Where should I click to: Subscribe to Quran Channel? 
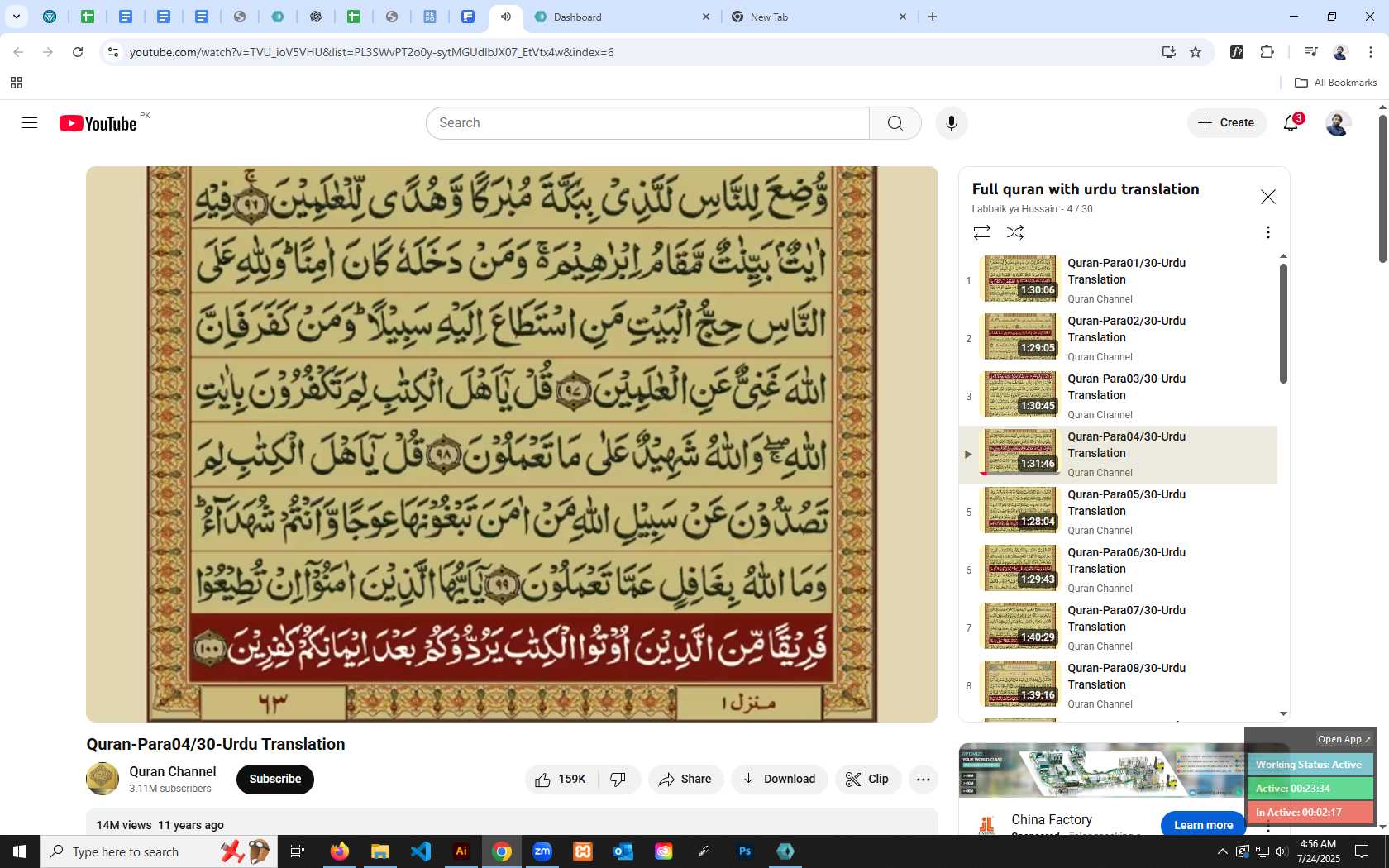click(x=275, y=780)
